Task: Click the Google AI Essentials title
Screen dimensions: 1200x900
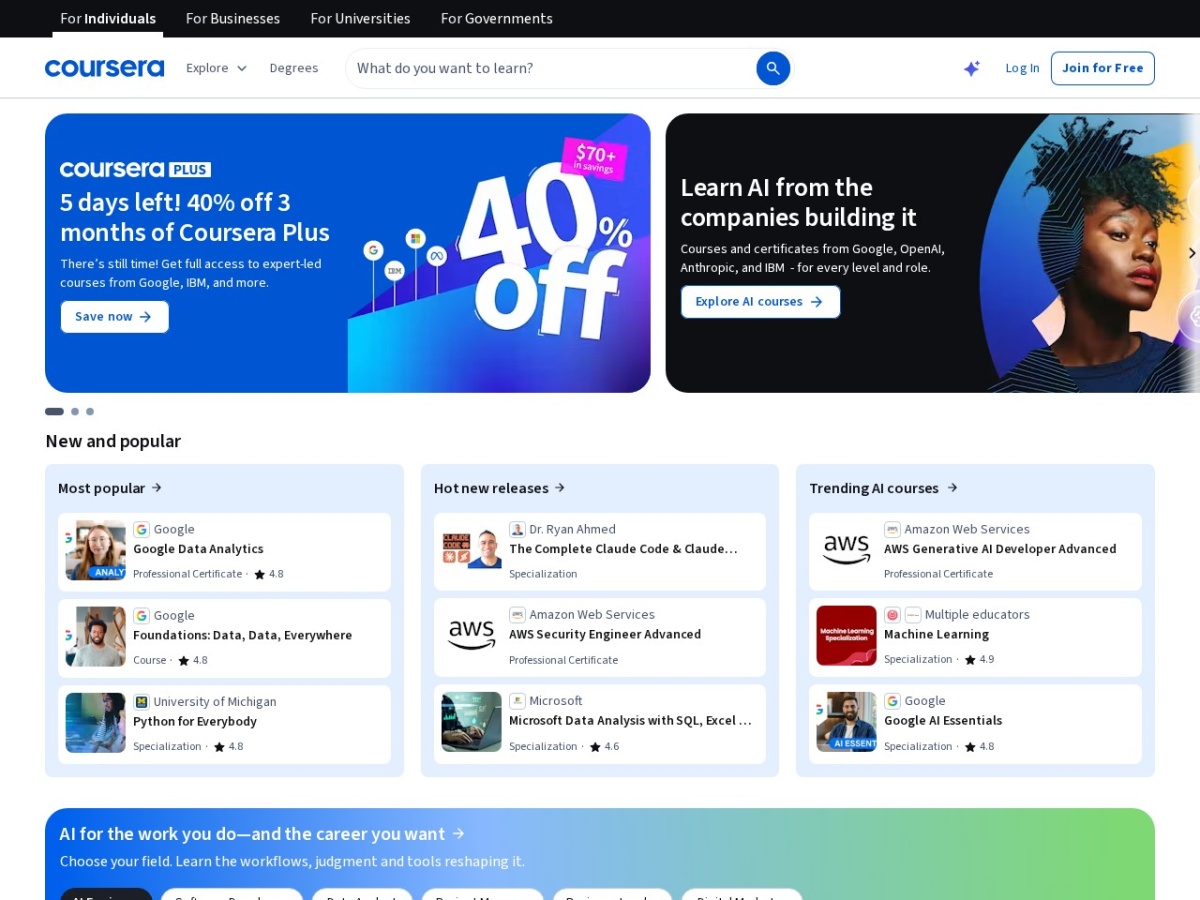Action: (x=943, y=720)
